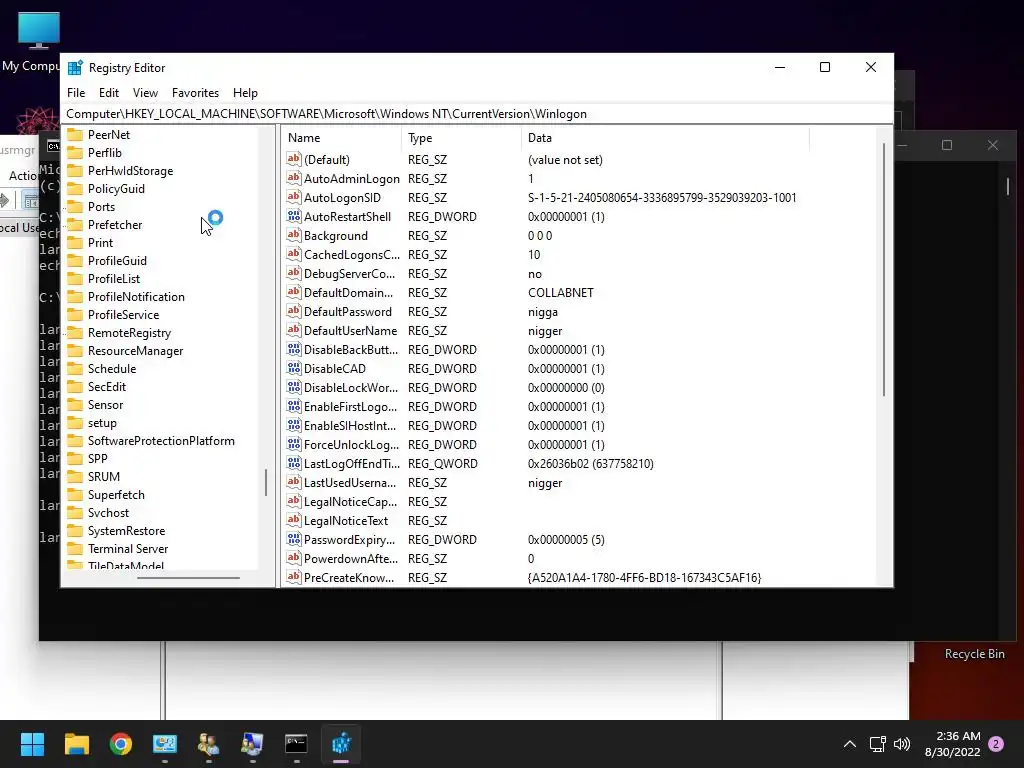Click the ForceUnlockLog... value name
This screenshot has width=1024, height=768.
tap(351, 445)
